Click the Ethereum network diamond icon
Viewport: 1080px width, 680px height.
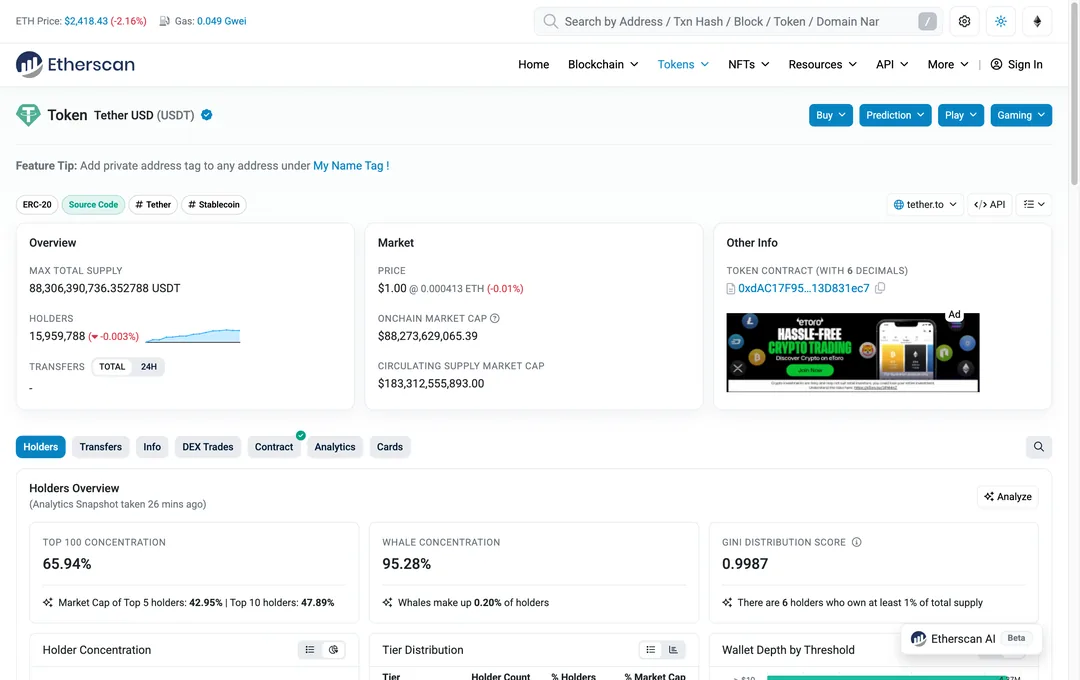[1037, 21]
